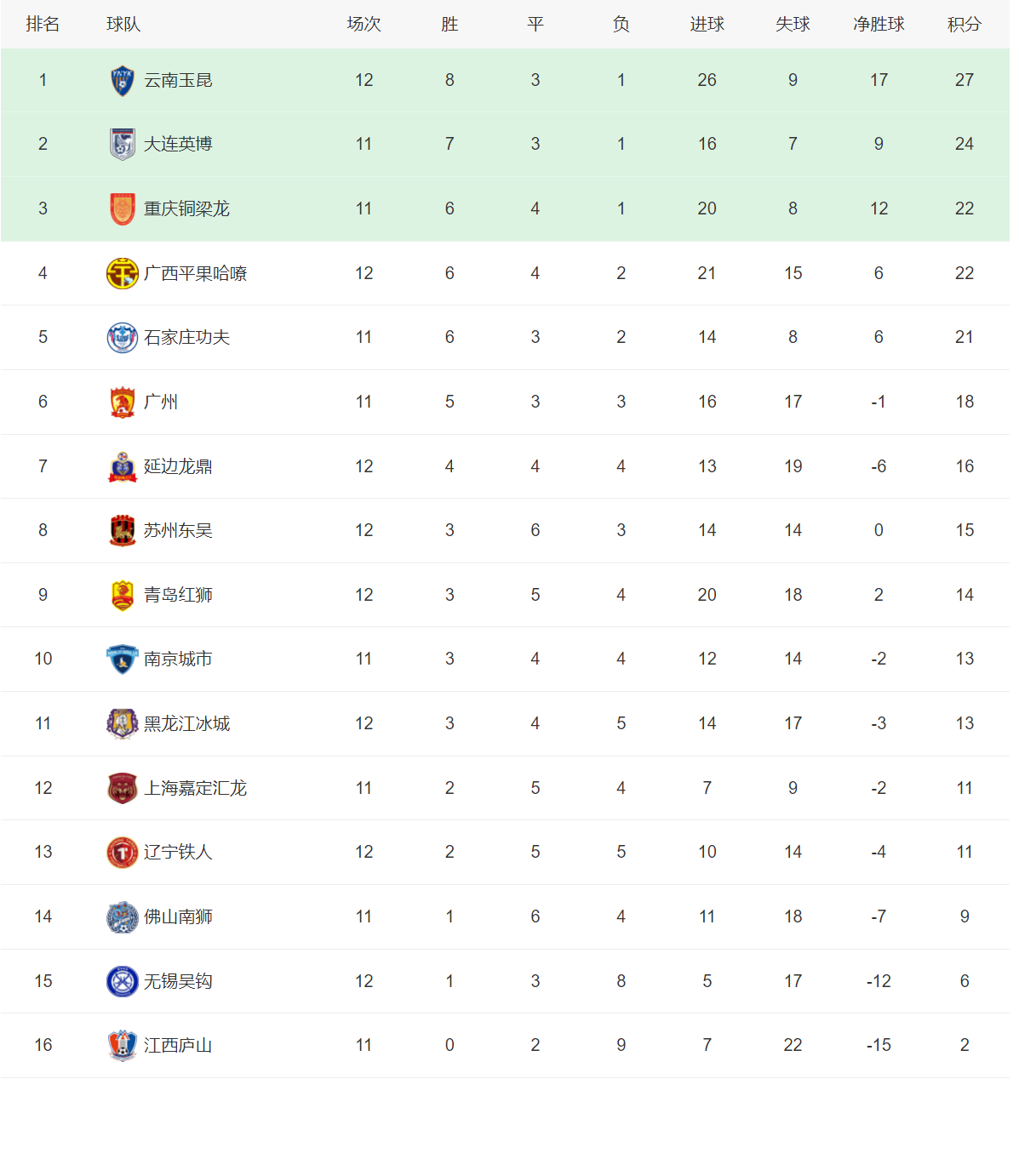Click the 排名 column header
Viewport: 1019px width, 1176px height.
tap(43, 25)
